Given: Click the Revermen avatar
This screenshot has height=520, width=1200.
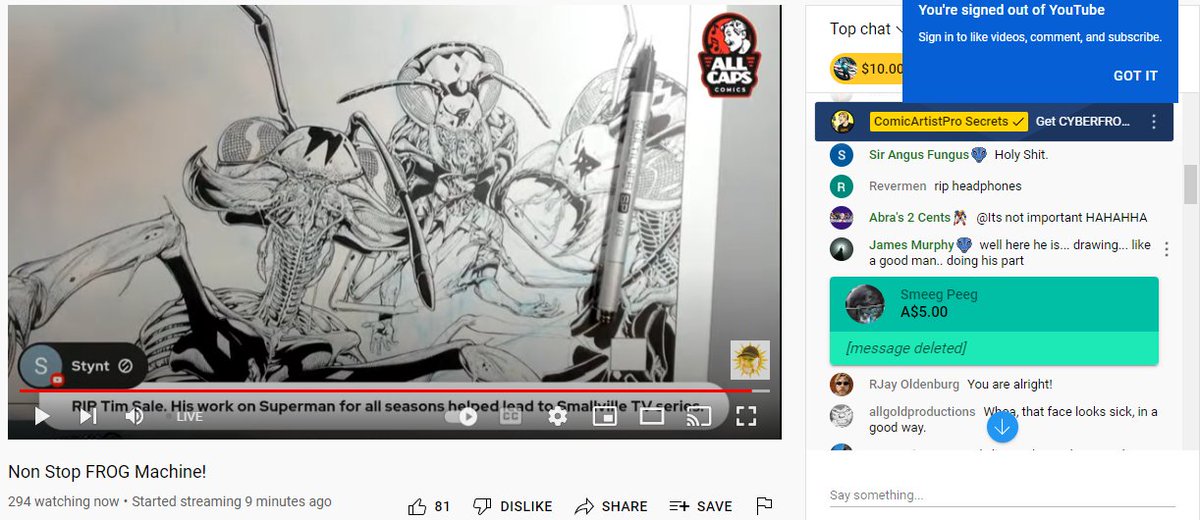Looking at the screenshot, I should point(842,186).
